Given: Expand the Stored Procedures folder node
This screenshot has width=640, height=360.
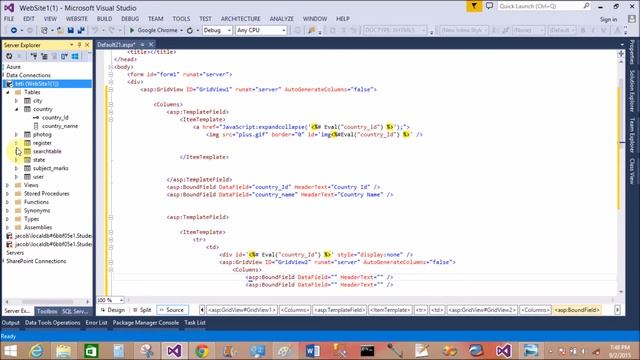Looking at the screenshot, I should point(8,193).
